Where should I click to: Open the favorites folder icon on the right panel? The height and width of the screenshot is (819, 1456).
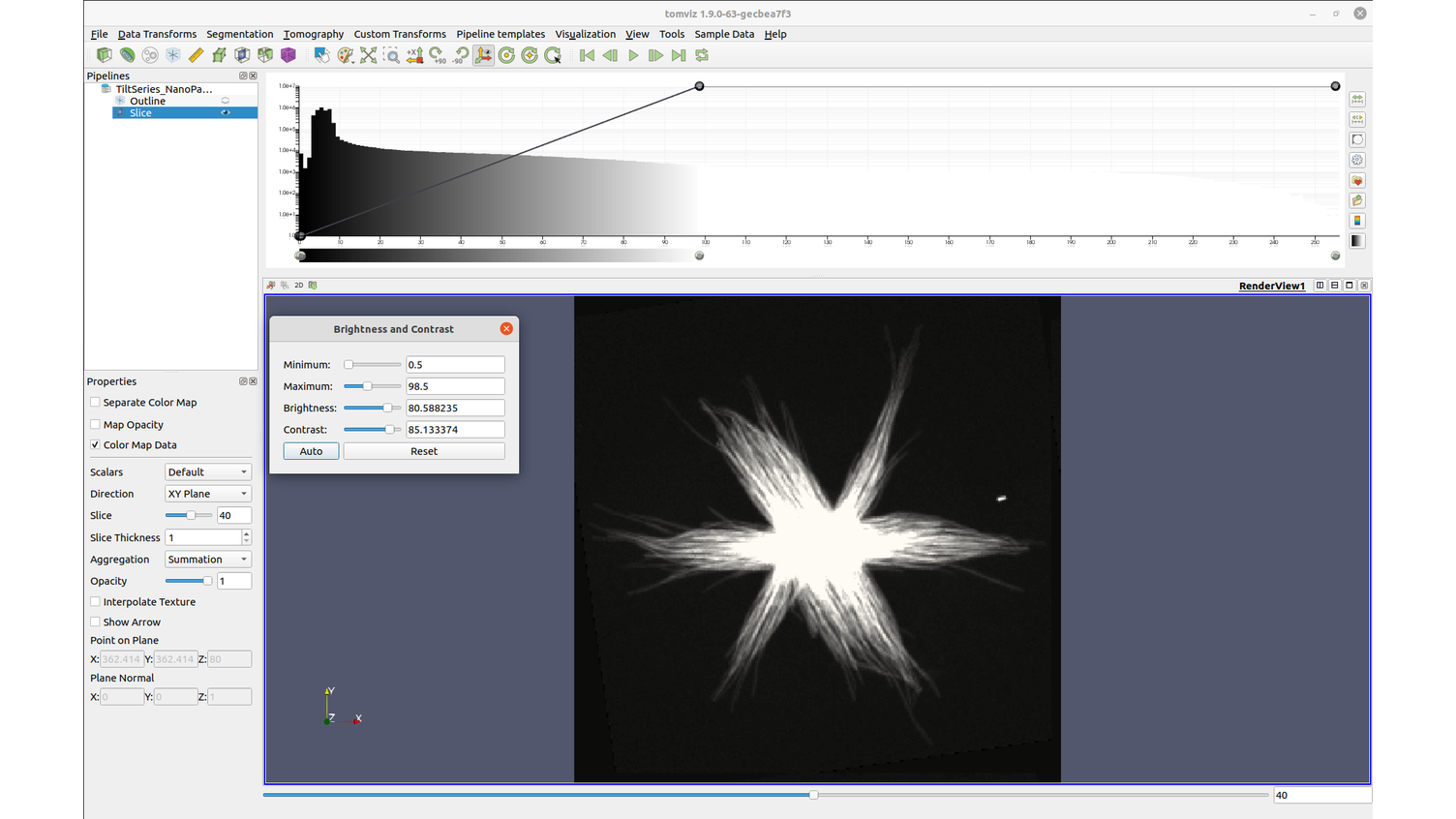pos(1356,180)
